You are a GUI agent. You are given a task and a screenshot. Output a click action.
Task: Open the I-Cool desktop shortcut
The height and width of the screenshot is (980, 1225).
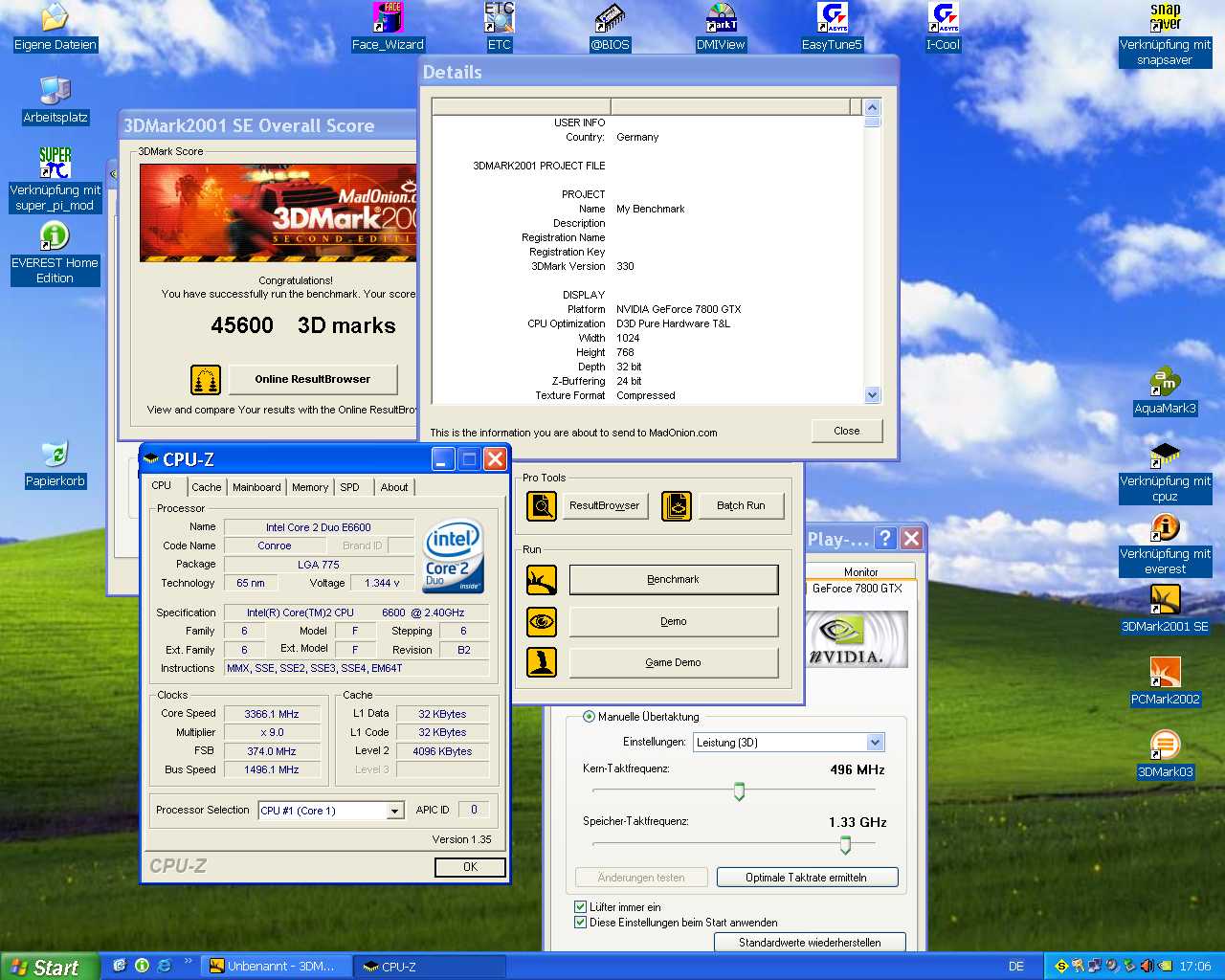[943, 27]
